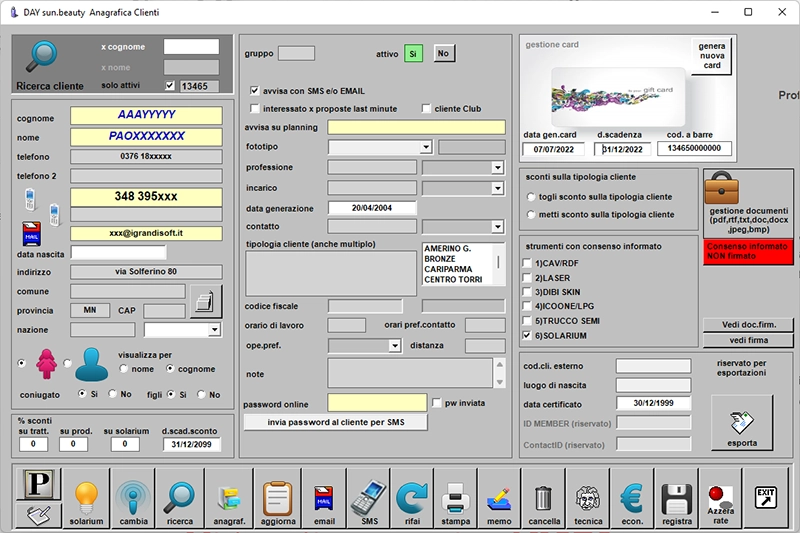Image resolution: width=800 pixels, height=533 pixels.
Task: Toggle the solo attivi checkbox
Action: [170, 86]
